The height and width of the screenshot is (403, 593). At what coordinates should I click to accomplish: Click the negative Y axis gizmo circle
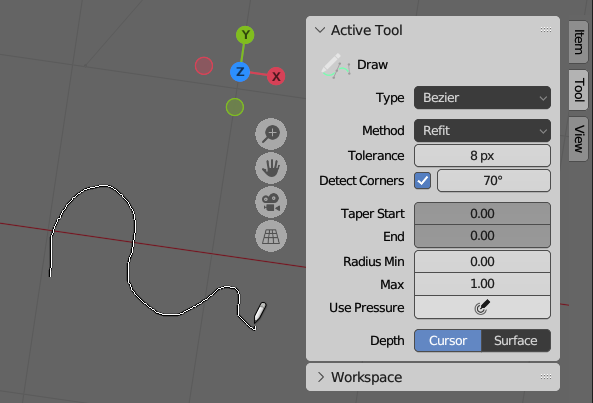(x=235, y=107)
